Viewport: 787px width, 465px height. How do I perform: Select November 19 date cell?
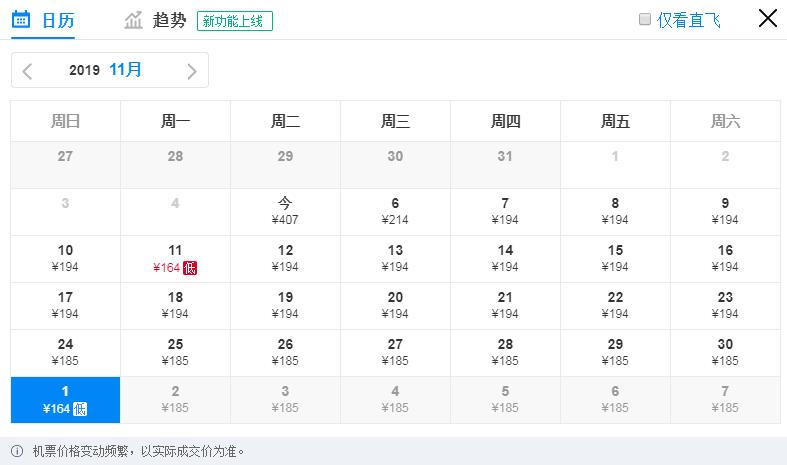(x=285, y=306)
